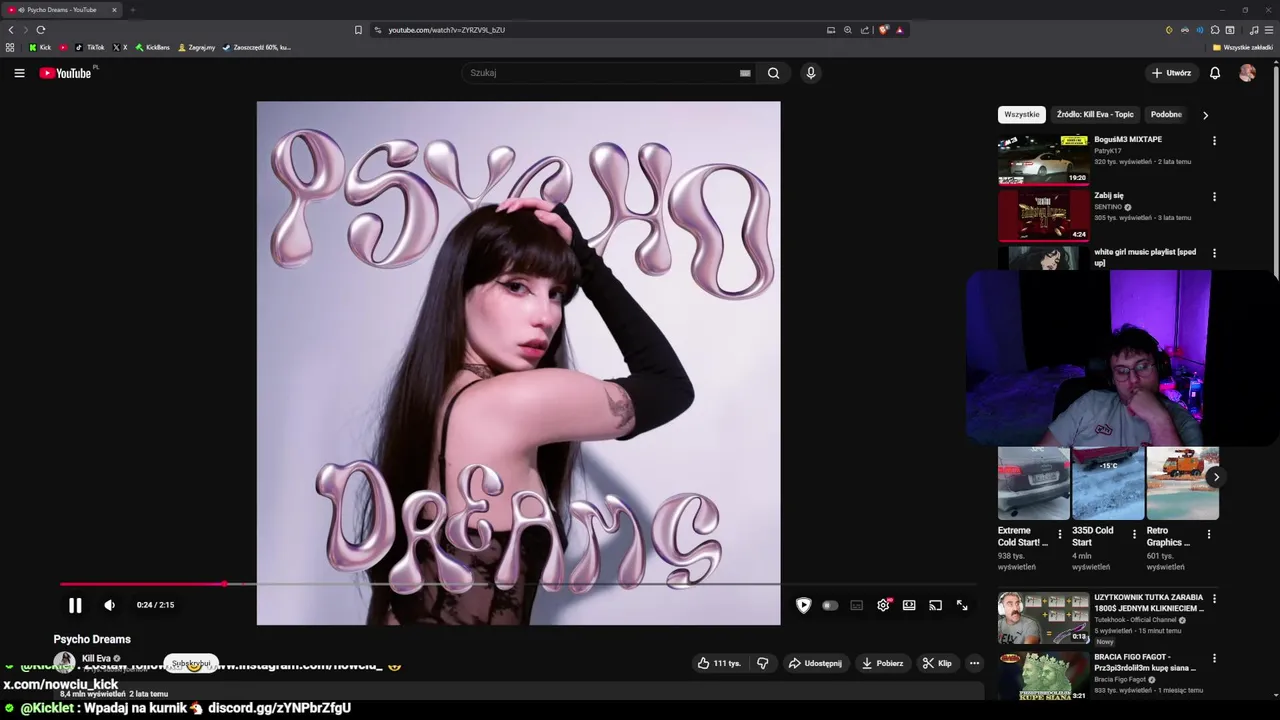This screenshot has height=720, width=1280.
Task: Click the search magnifier button
Action: (x=773, y=73)
